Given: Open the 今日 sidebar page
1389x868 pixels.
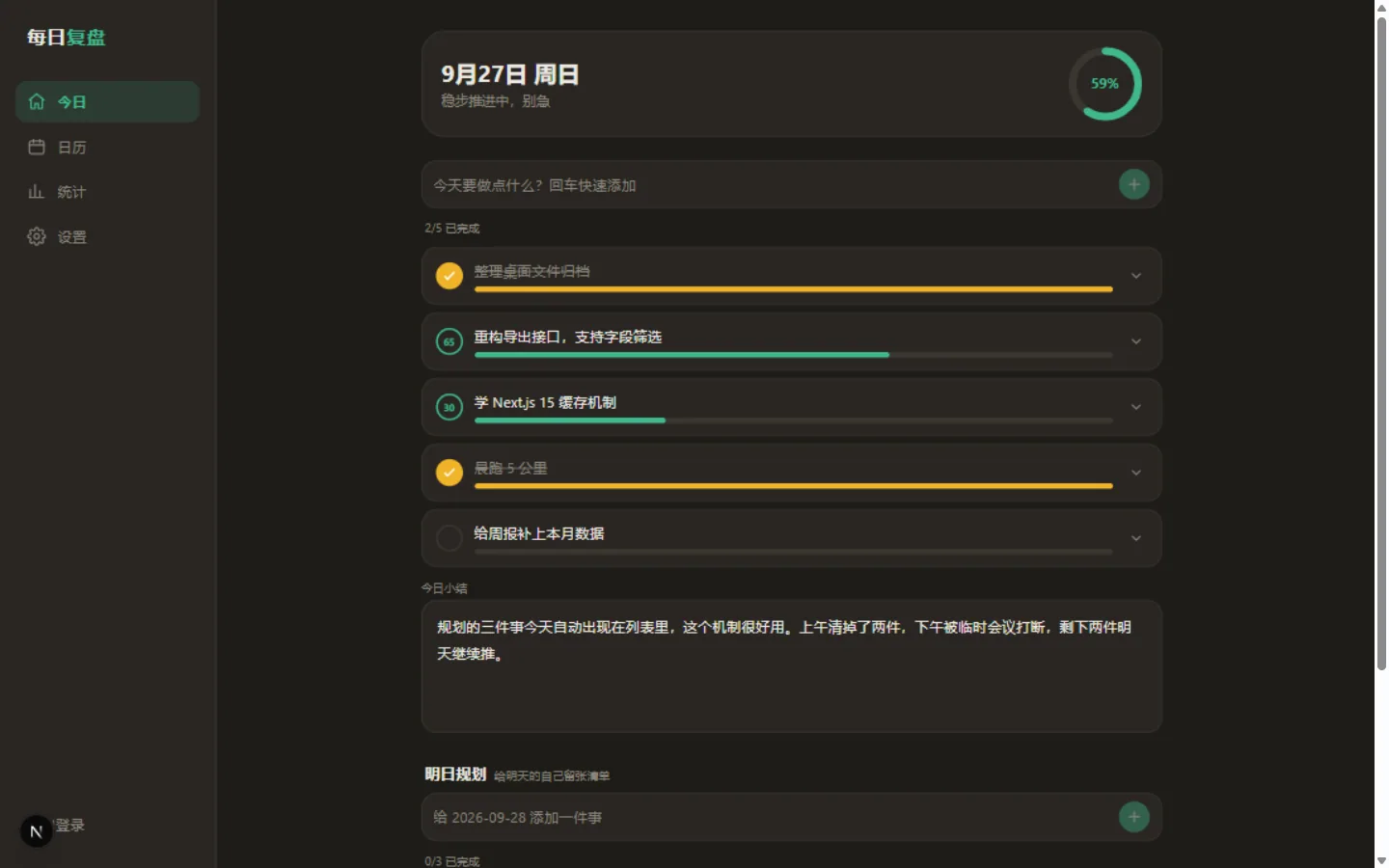Looking at the screenshot, I should (x=107, y=101).
